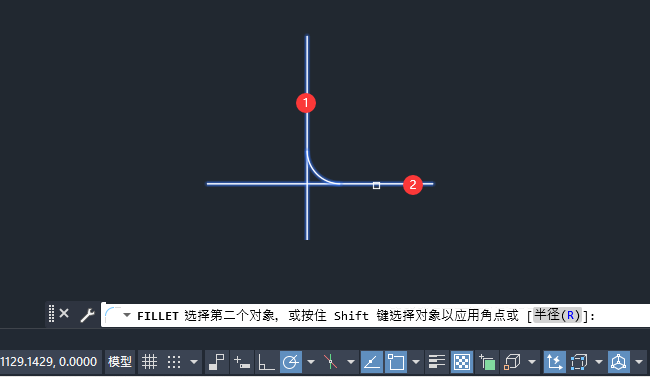Open polar tracking angle dropdown

tap(311, 362)
